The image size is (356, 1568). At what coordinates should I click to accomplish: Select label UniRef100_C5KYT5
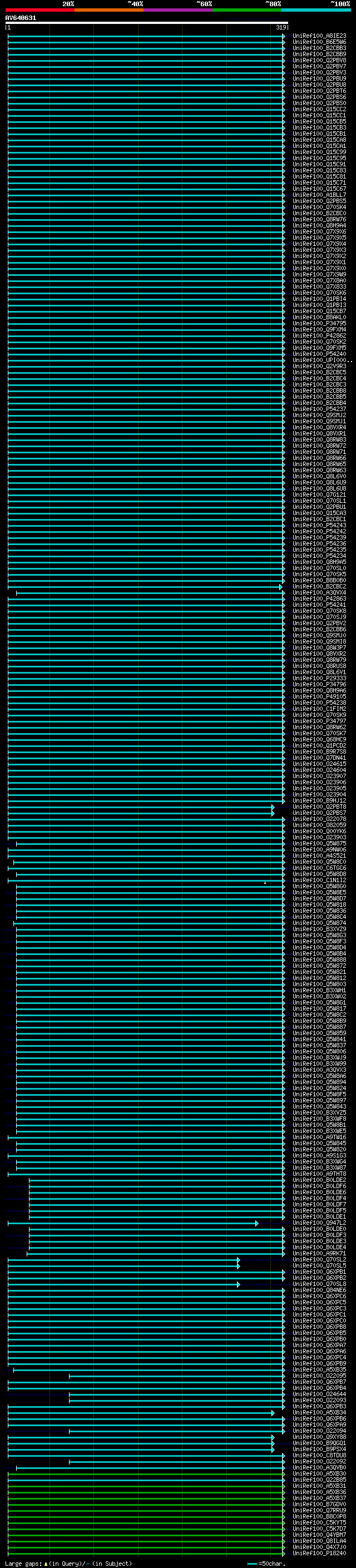click(x=319, y=1523)
